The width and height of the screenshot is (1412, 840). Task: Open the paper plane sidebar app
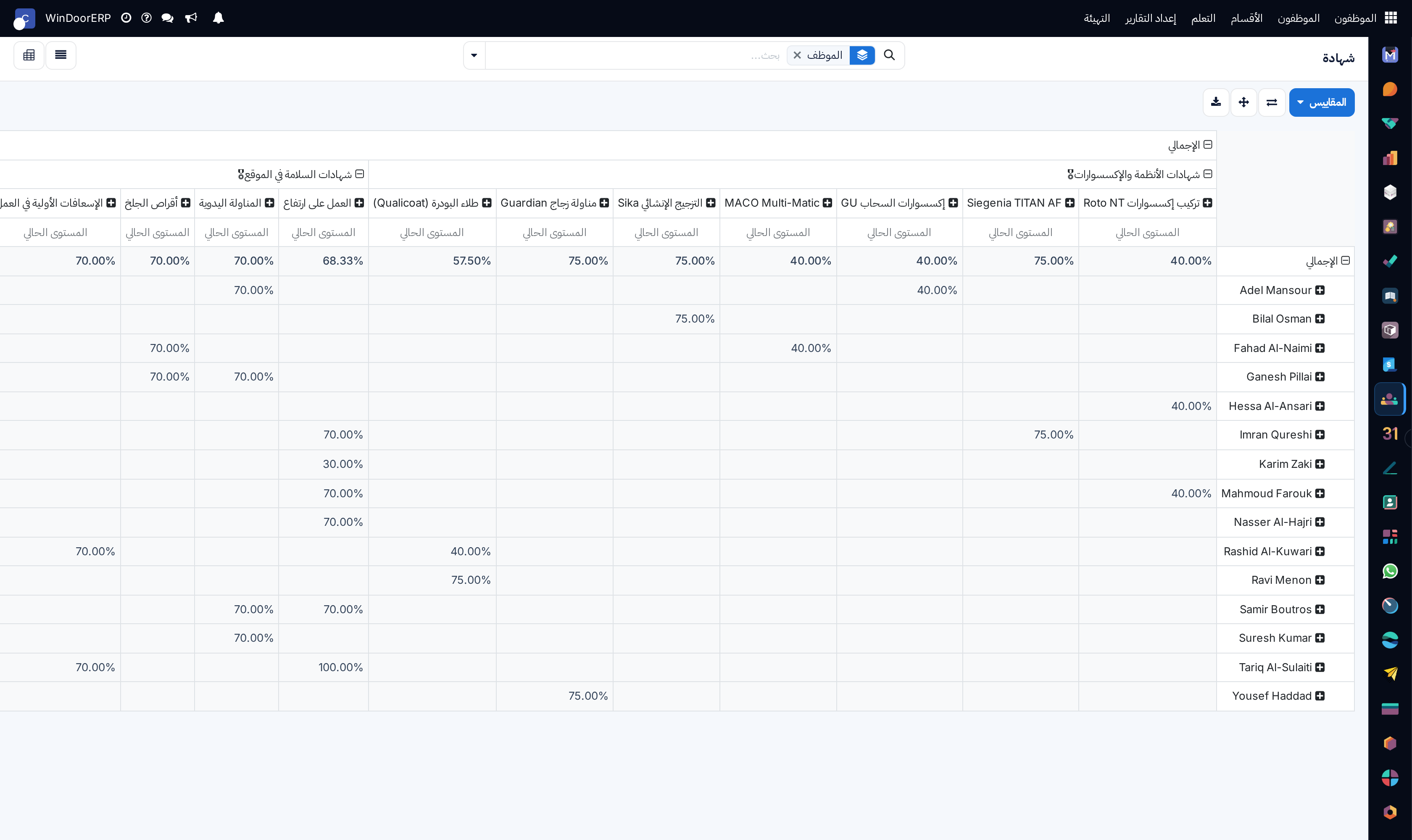click(x=1390, y=674)
